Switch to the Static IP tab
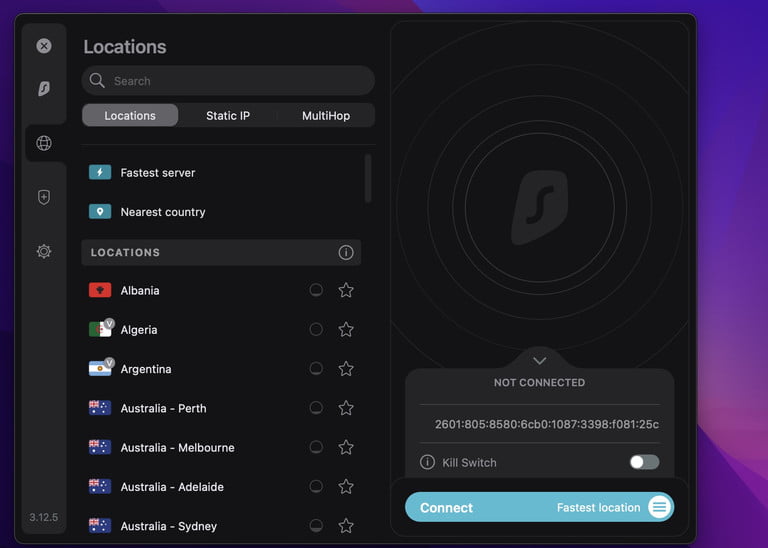This screenshot has width=768, height=548. [228, 116]
